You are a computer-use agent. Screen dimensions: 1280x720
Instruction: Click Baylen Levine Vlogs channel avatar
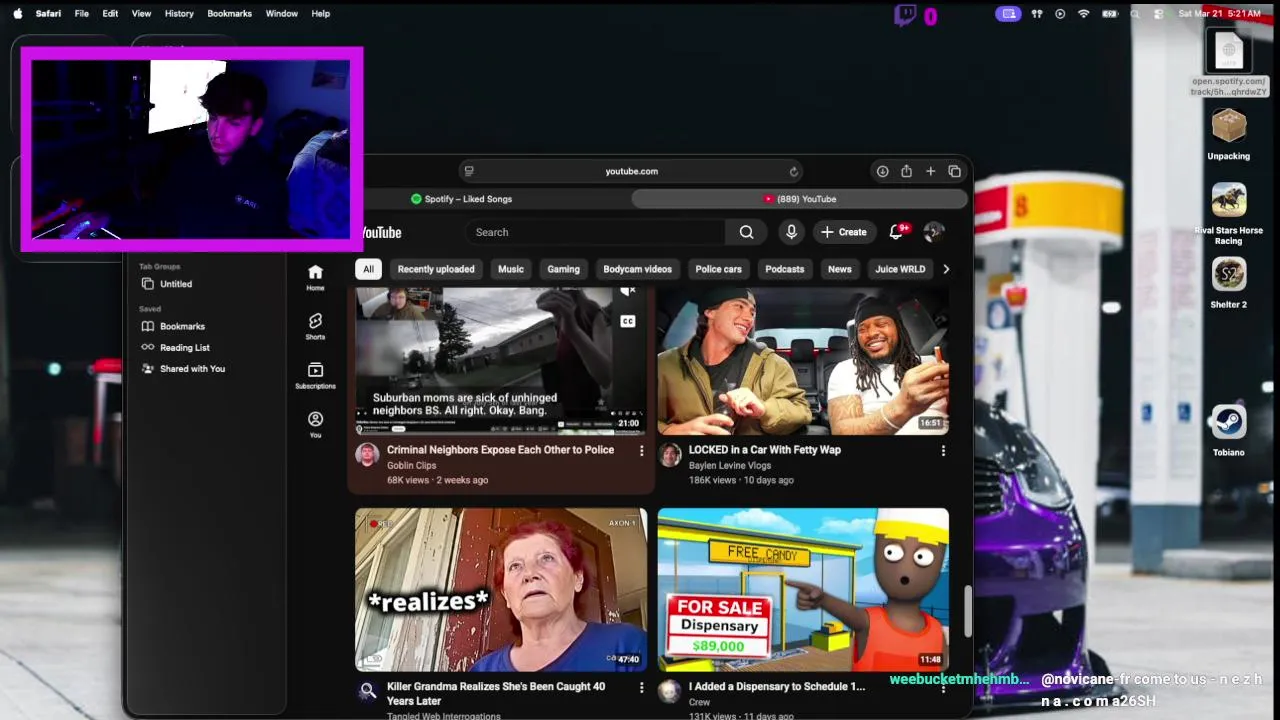[x=670, y=454]
